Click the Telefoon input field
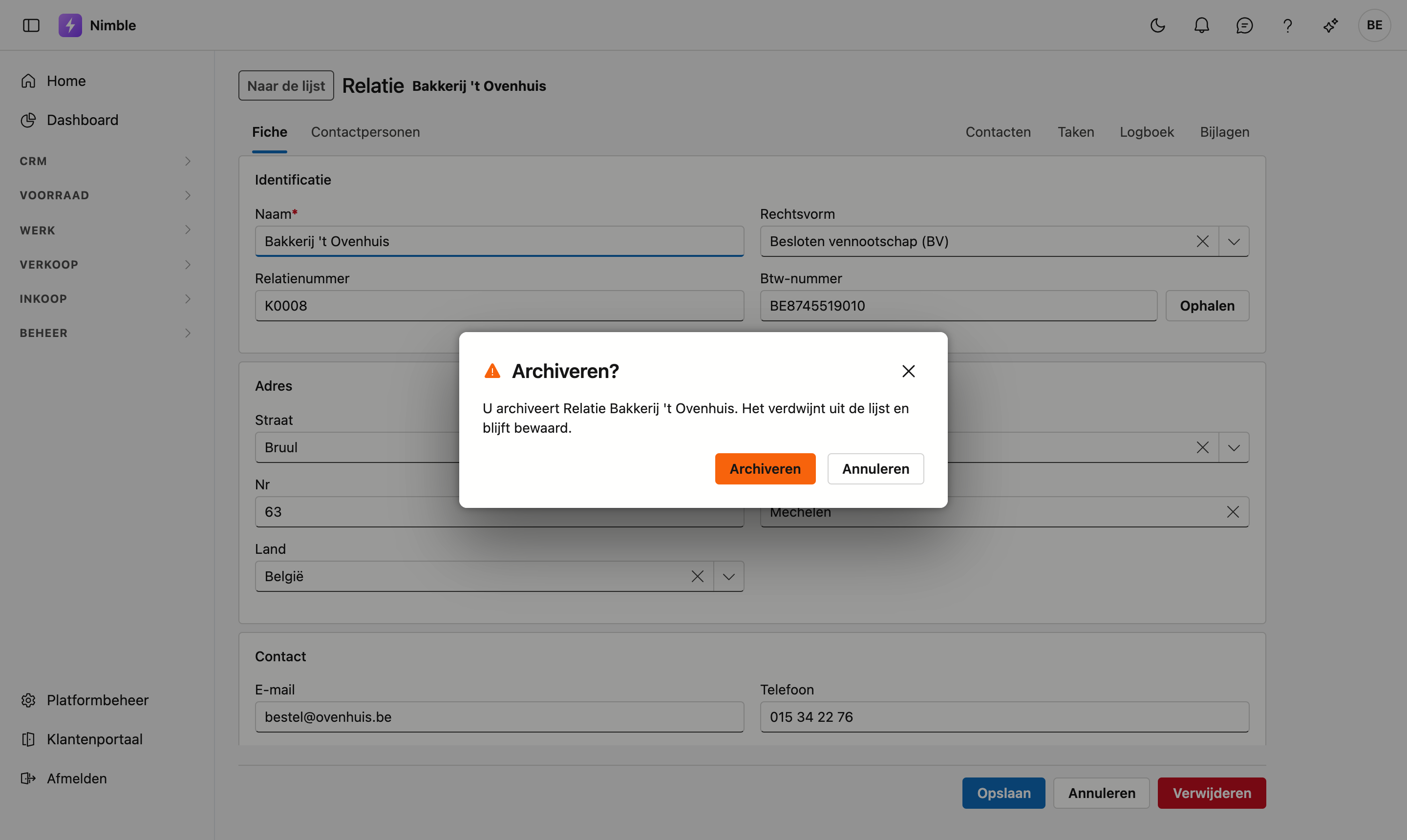Screen dimensions: 1407x840 [x=1004, y=716]
